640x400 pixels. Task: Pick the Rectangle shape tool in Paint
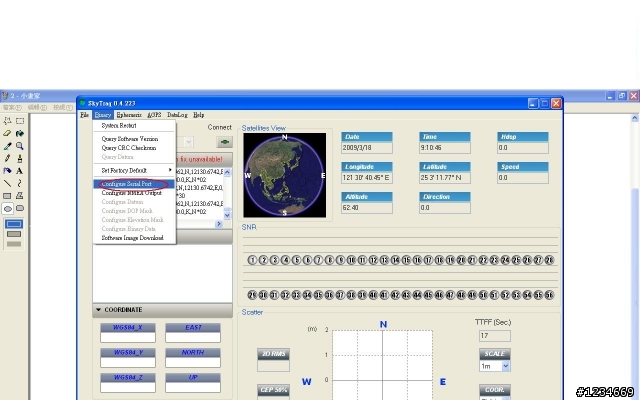coord(7,196)
